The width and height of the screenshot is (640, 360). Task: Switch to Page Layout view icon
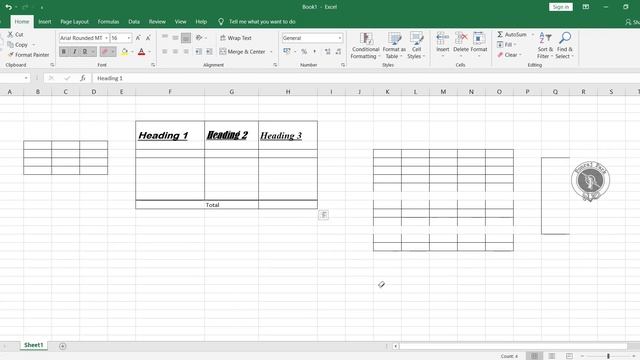click(x=551, y=356)
